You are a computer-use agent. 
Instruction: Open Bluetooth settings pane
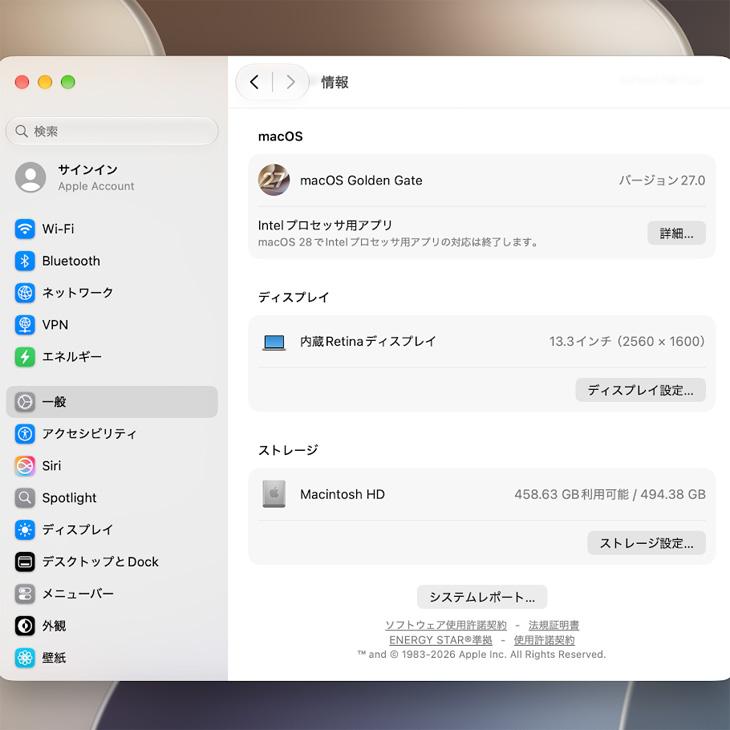[x=112, y=261]
